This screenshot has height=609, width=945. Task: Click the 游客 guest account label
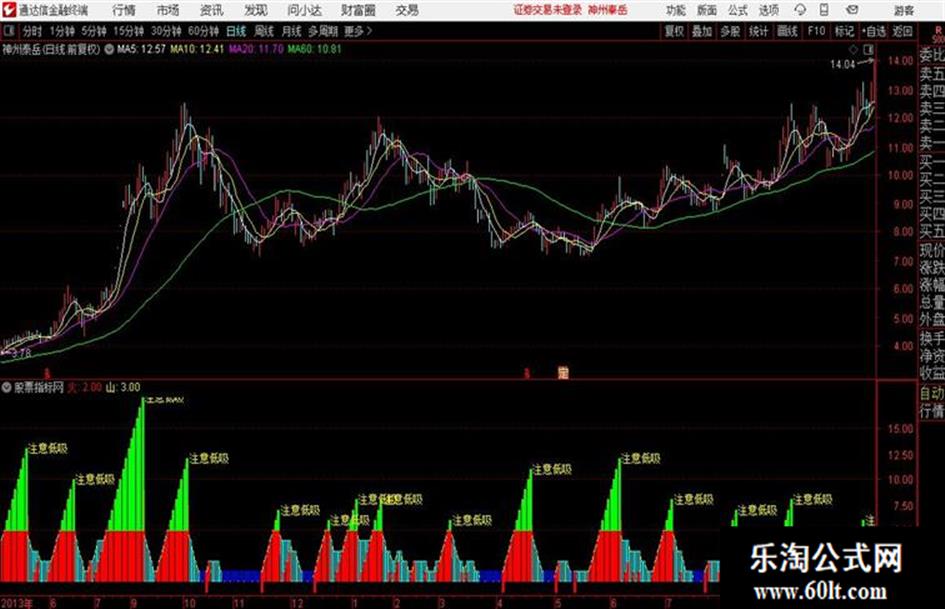(x=904, y=10)
